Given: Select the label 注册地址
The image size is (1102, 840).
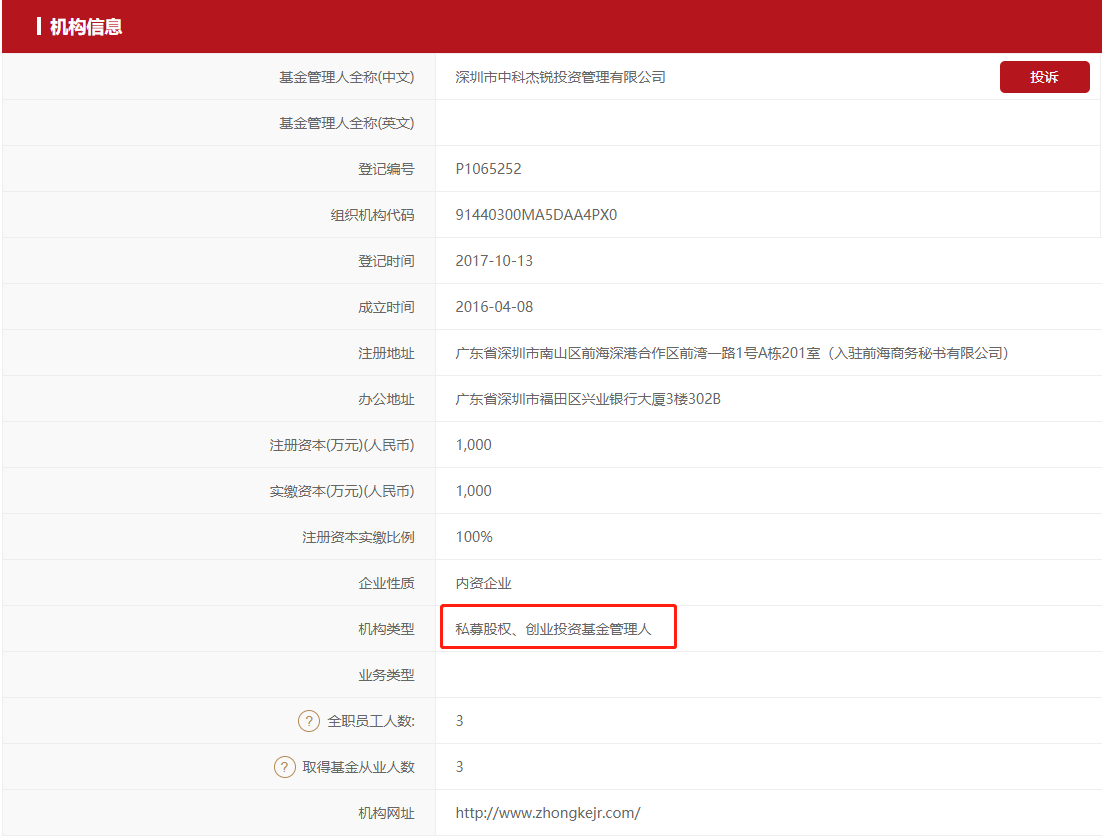Looking at the screenshot, I should [x=387, y=353].
